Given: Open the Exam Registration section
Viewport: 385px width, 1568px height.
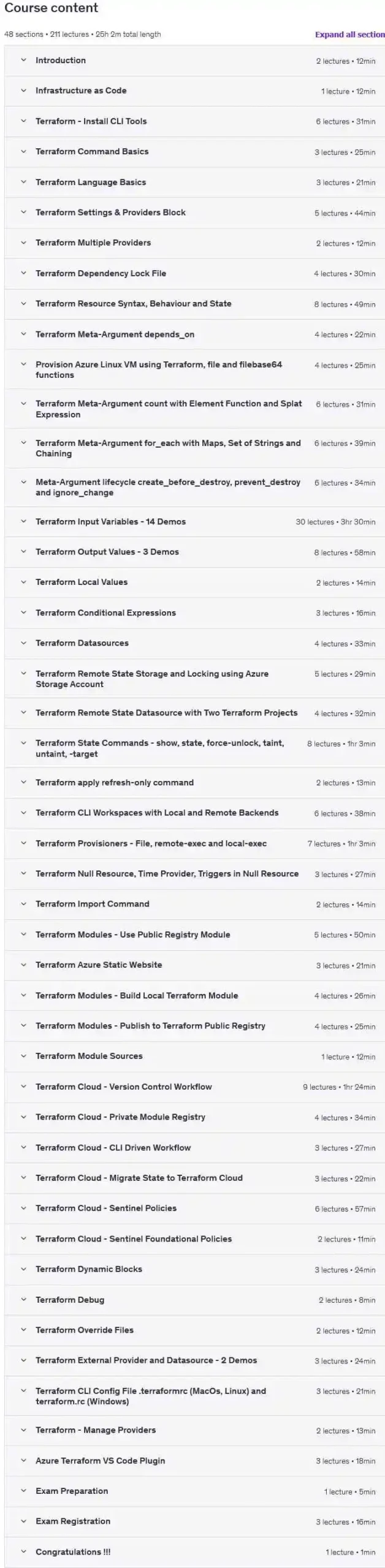Looking at the screenshot, I should 73,1521.
